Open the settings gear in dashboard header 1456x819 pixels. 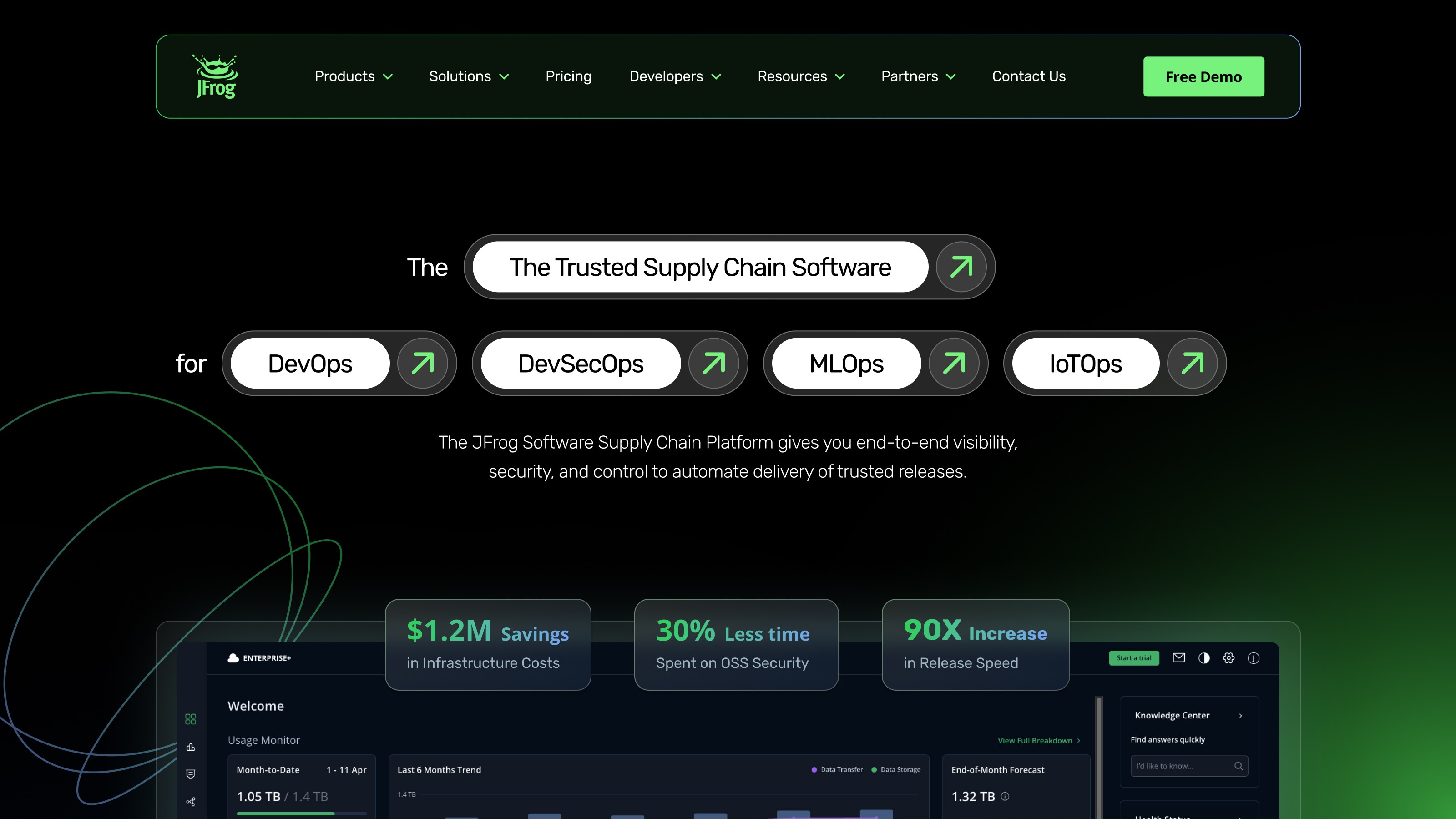(x=1228, y=658)
